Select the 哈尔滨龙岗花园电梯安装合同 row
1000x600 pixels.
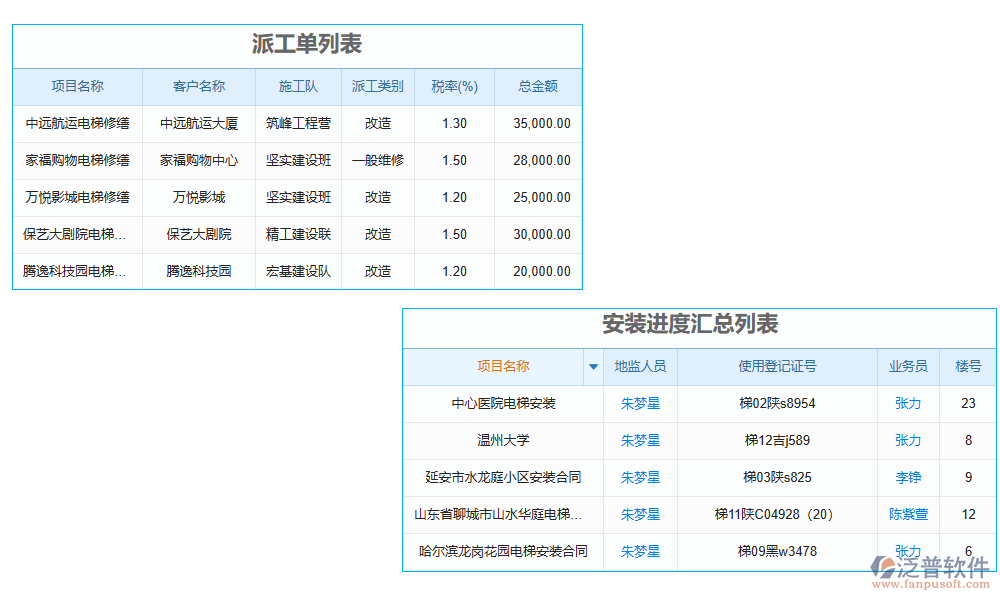pos(502,551)
